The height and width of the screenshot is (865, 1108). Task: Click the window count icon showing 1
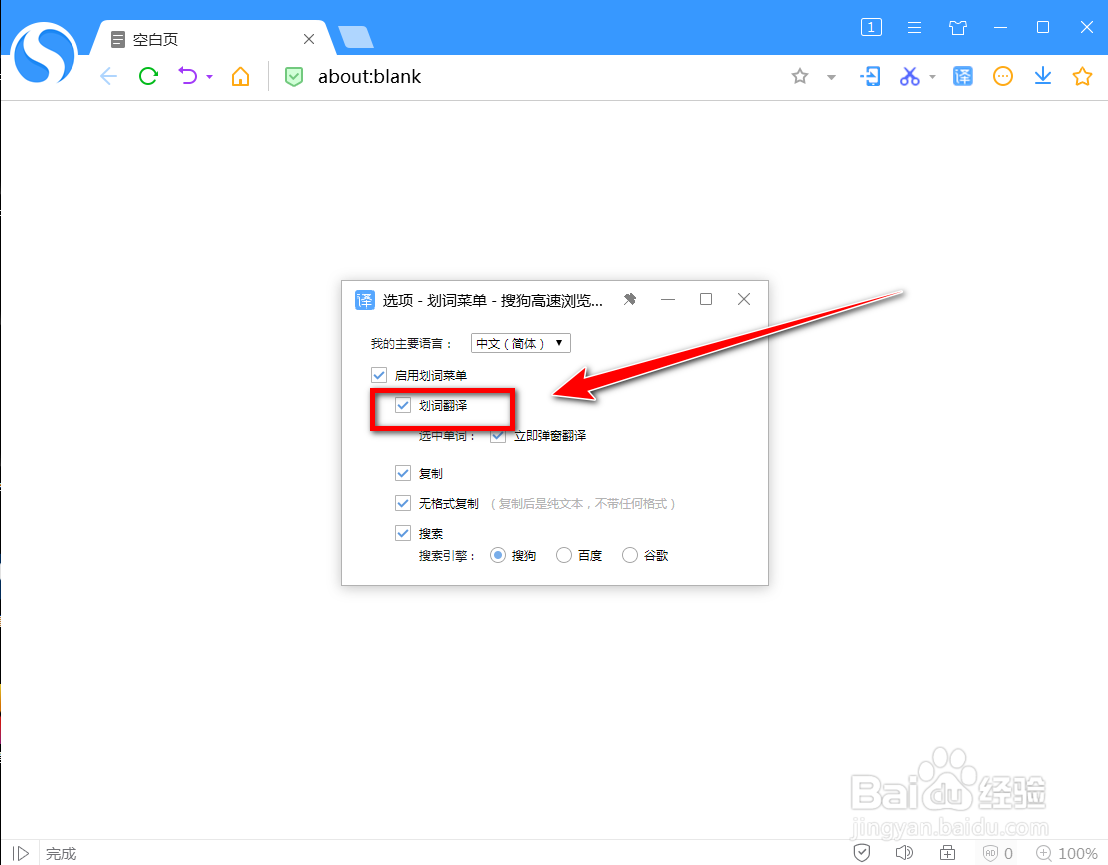click(x=871, y=28)
